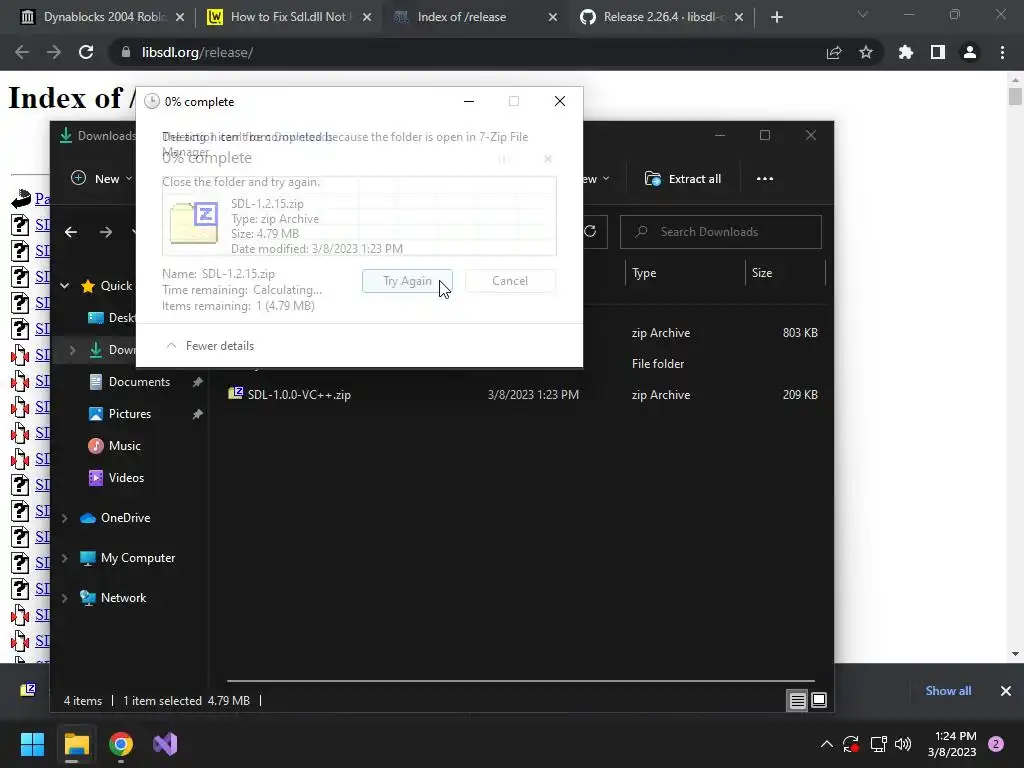Open the New item dropdown in Explorer
The height and width of the screenshot is (768, 1024).
pos(101,179)
